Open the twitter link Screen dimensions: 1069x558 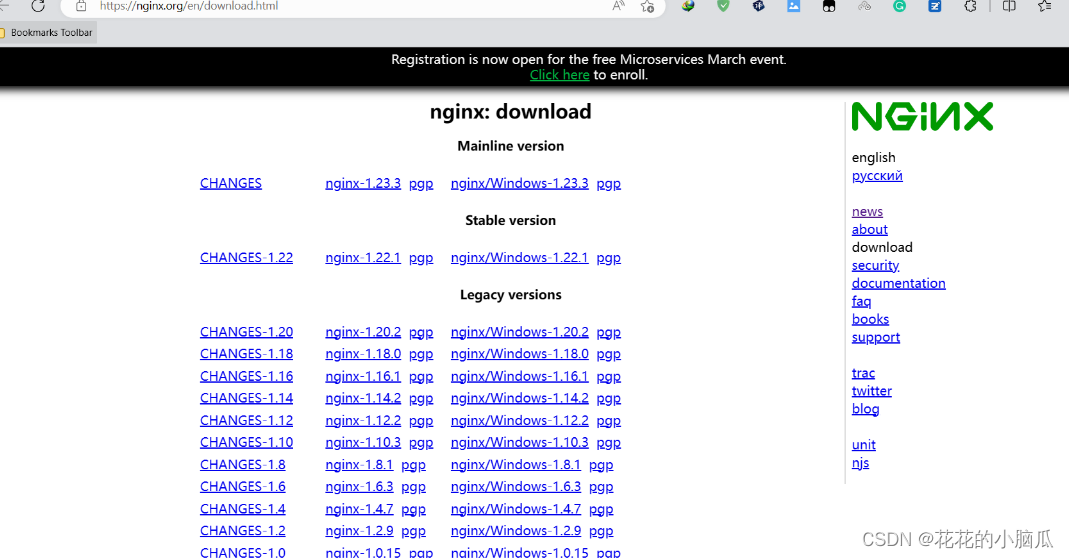(x=871, y=391)
